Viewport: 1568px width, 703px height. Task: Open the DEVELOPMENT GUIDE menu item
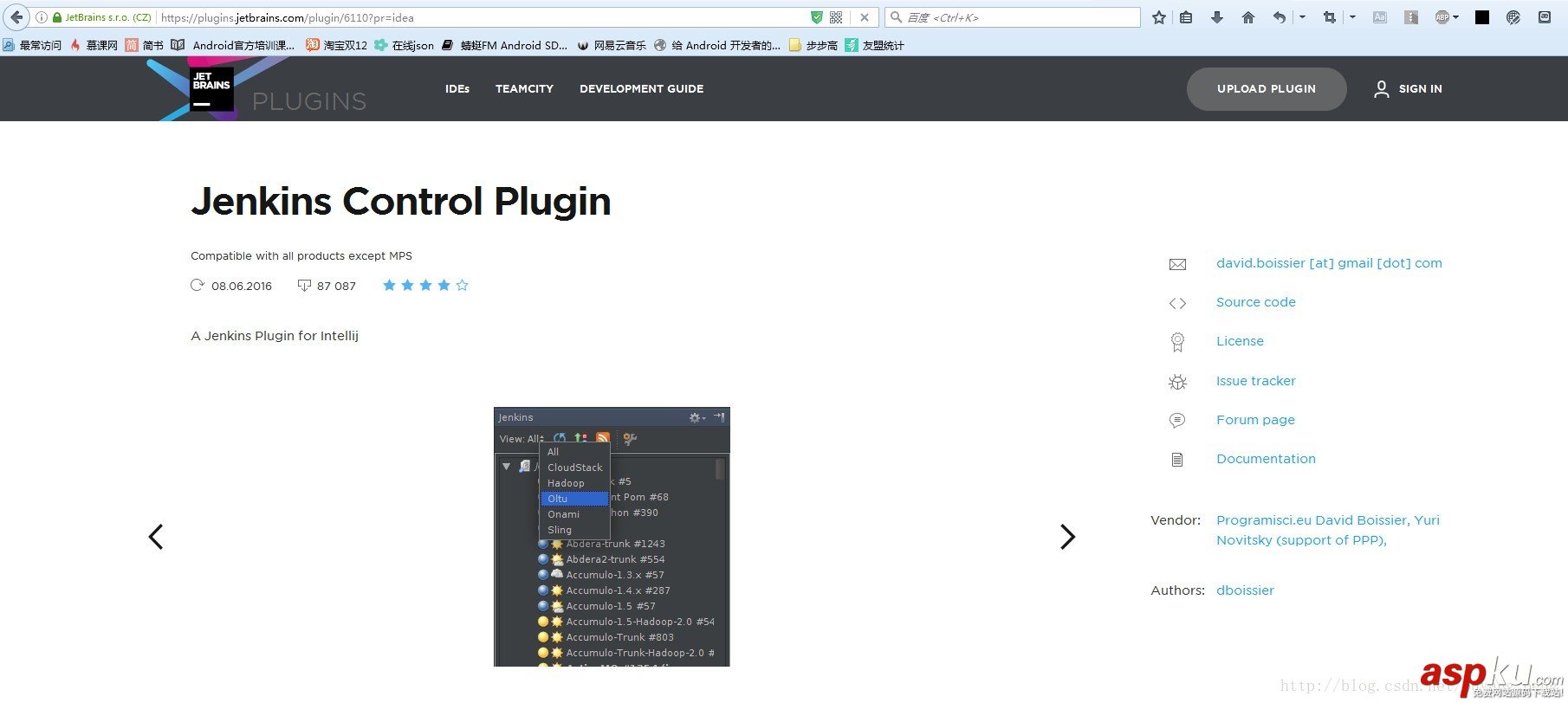point(642,88)
